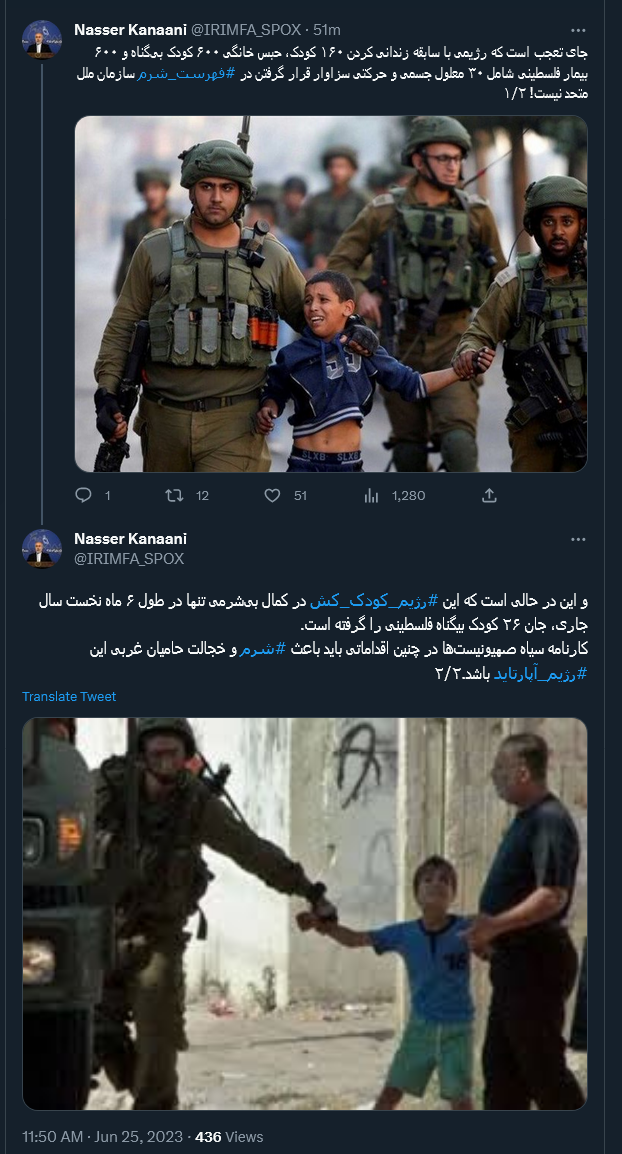Open the first tweet's three-dot more menu
The height and width of the screenshot is (1154, 622).
[579, 30]
